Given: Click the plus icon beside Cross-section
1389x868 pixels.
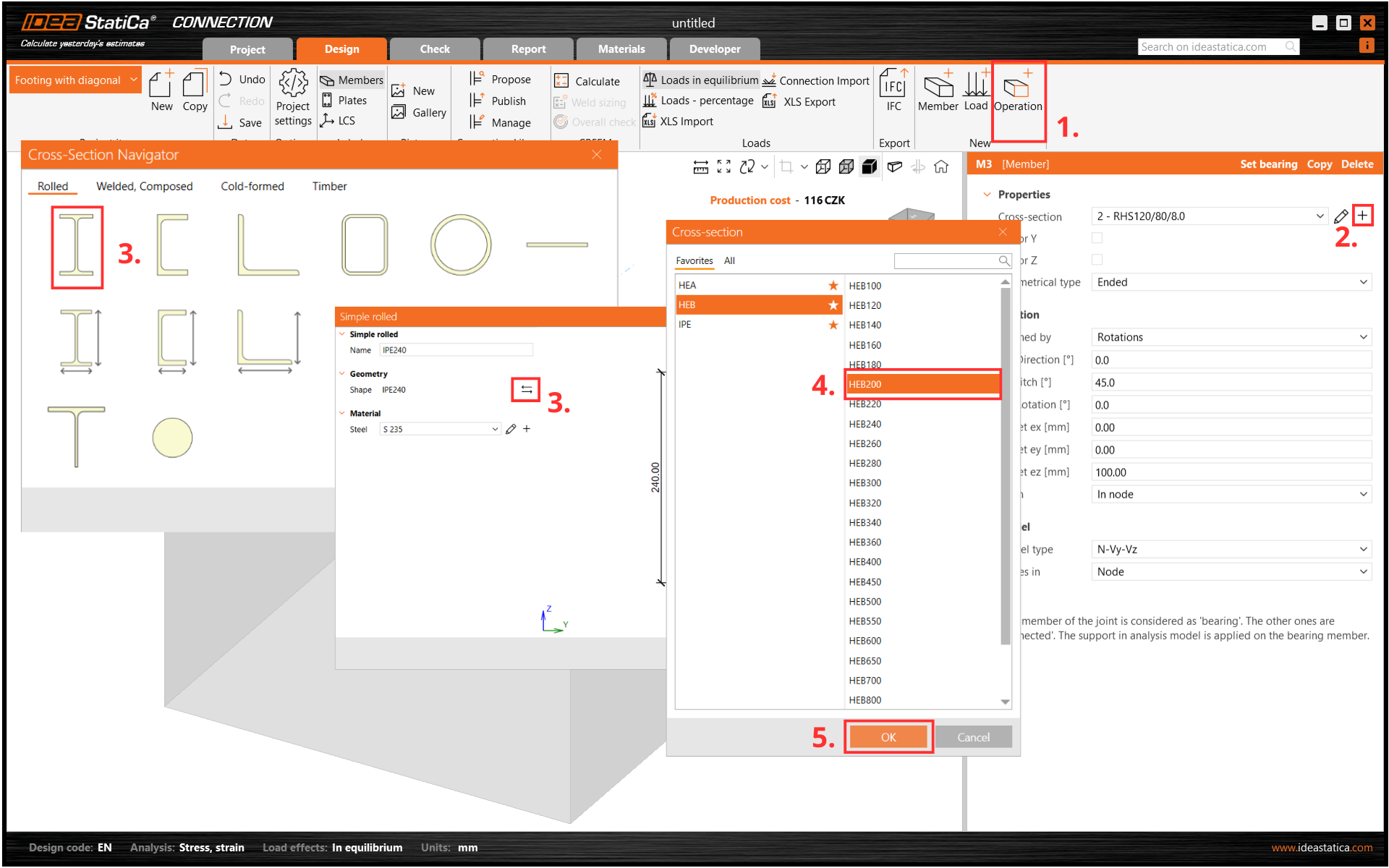Looking at the screenshot, I should pos(1362,216).
